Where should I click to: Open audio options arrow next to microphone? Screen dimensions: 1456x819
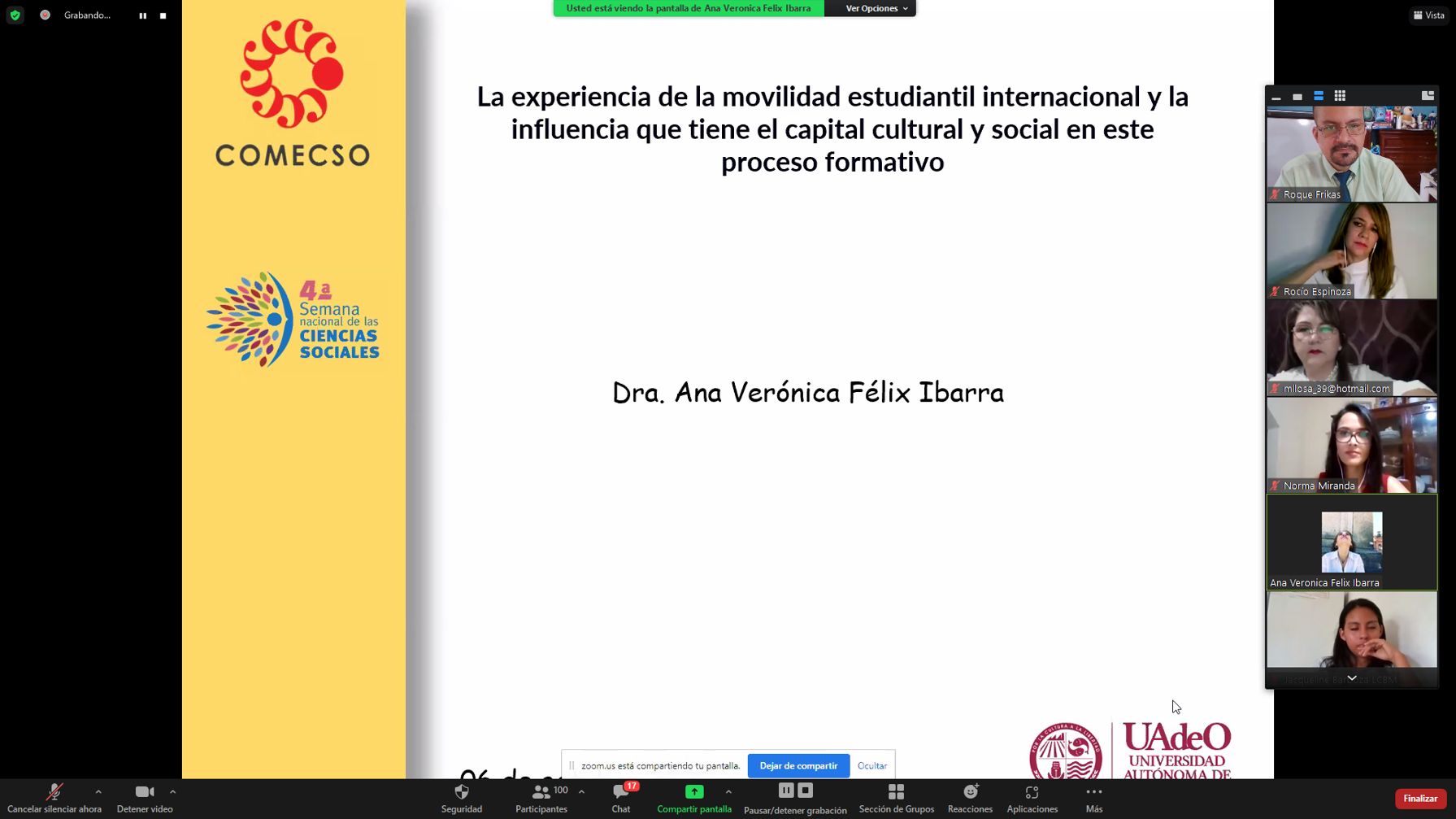tap(98, 791)
